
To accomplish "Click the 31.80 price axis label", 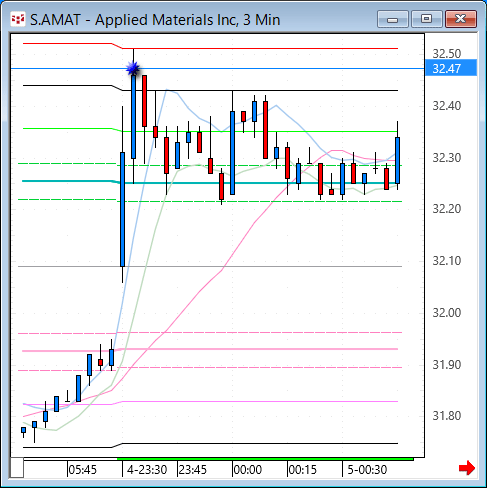I will pos(446,416).
